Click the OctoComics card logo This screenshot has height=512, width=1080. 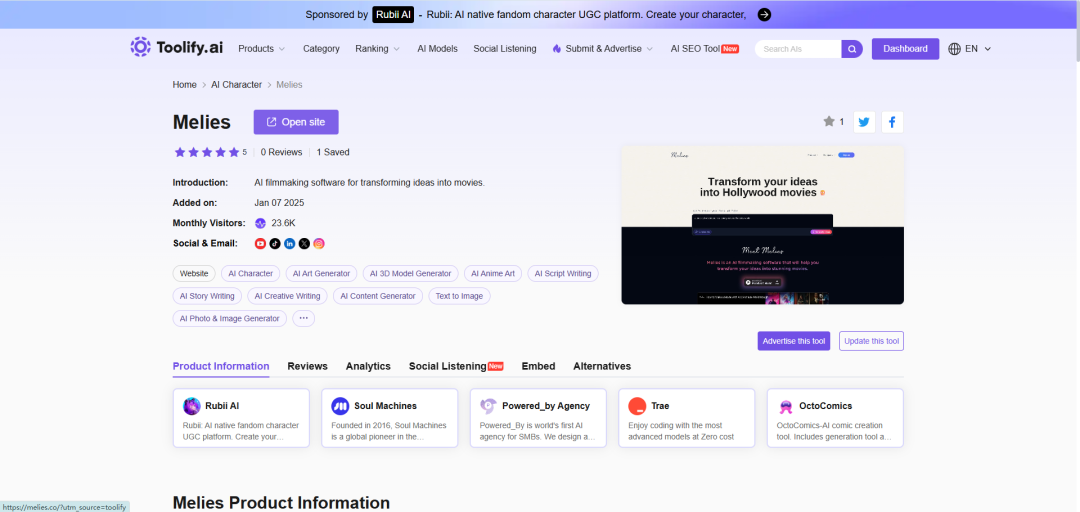pos(785,406)
